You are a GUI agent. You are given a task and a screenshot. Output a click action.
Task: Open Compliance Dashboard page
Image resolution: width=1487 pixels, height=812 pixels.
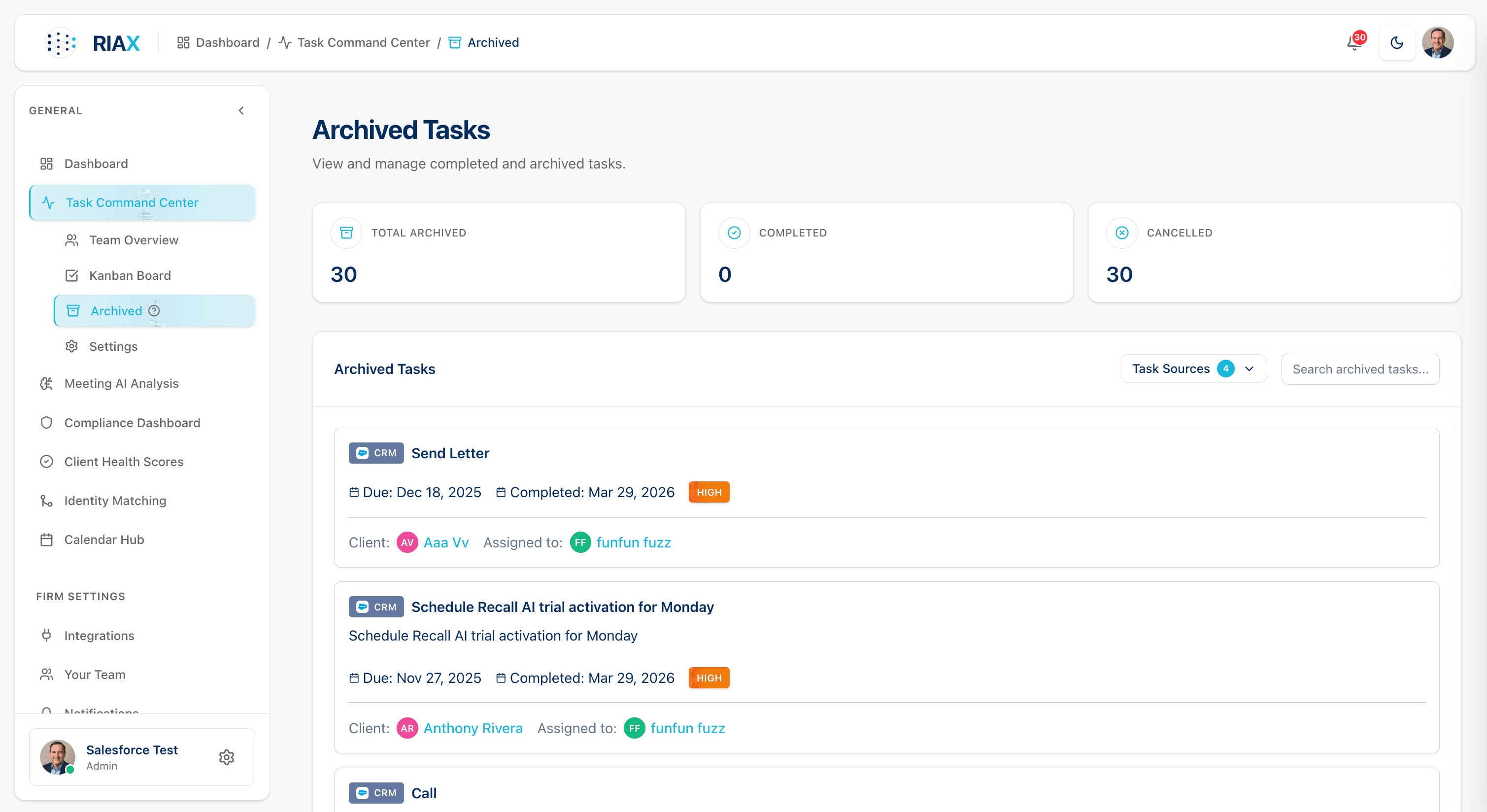(142, 423)
